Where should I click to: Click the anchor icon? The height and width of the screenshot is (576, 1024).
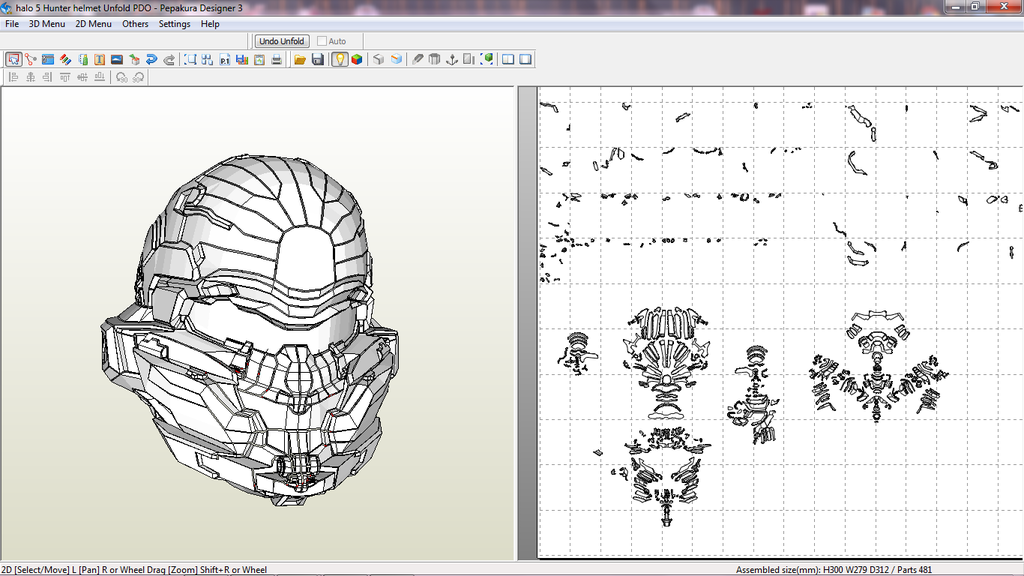coord(451,59)
